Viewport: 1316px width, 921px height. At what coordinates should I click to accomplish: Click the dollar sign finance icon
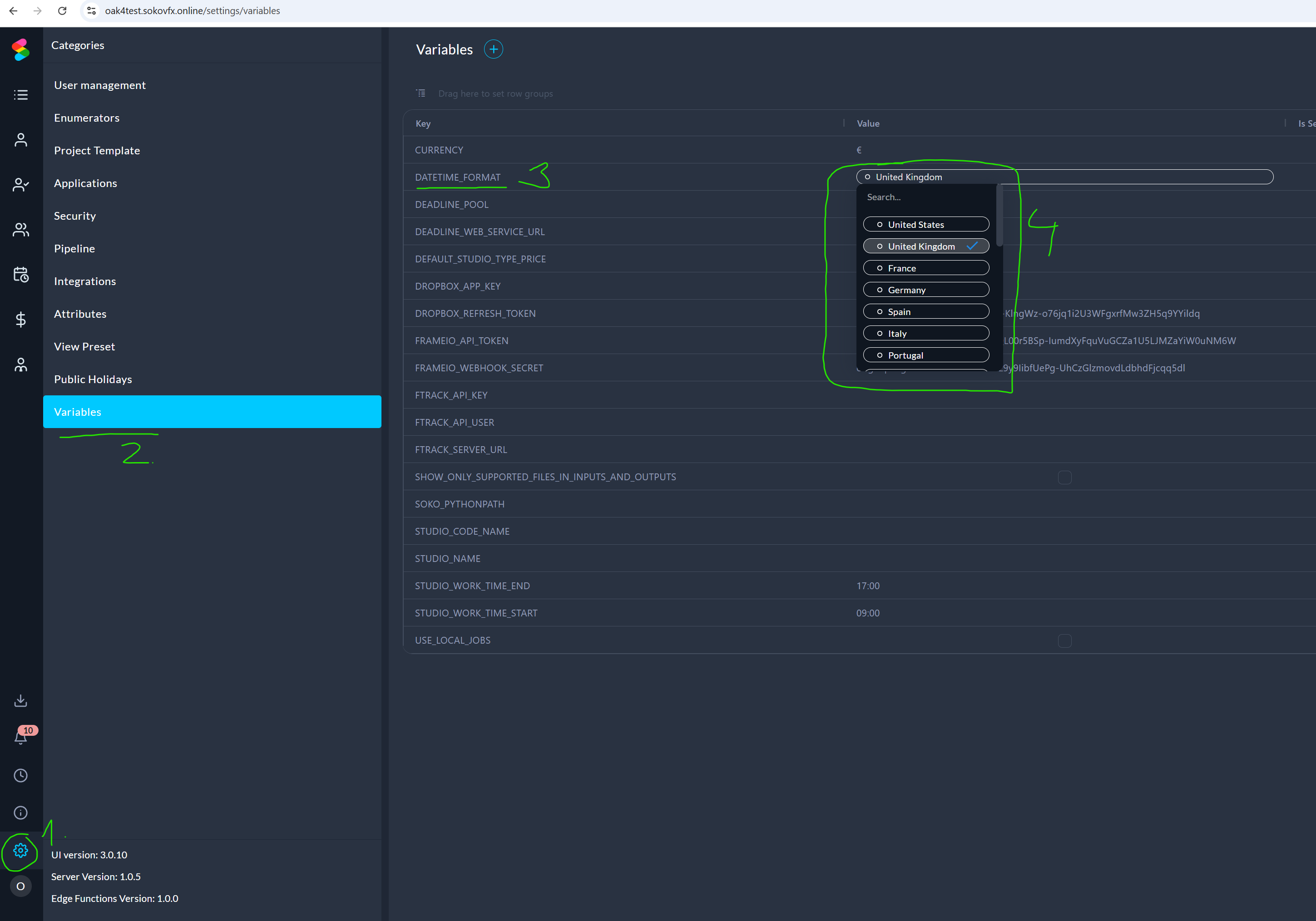20,320
